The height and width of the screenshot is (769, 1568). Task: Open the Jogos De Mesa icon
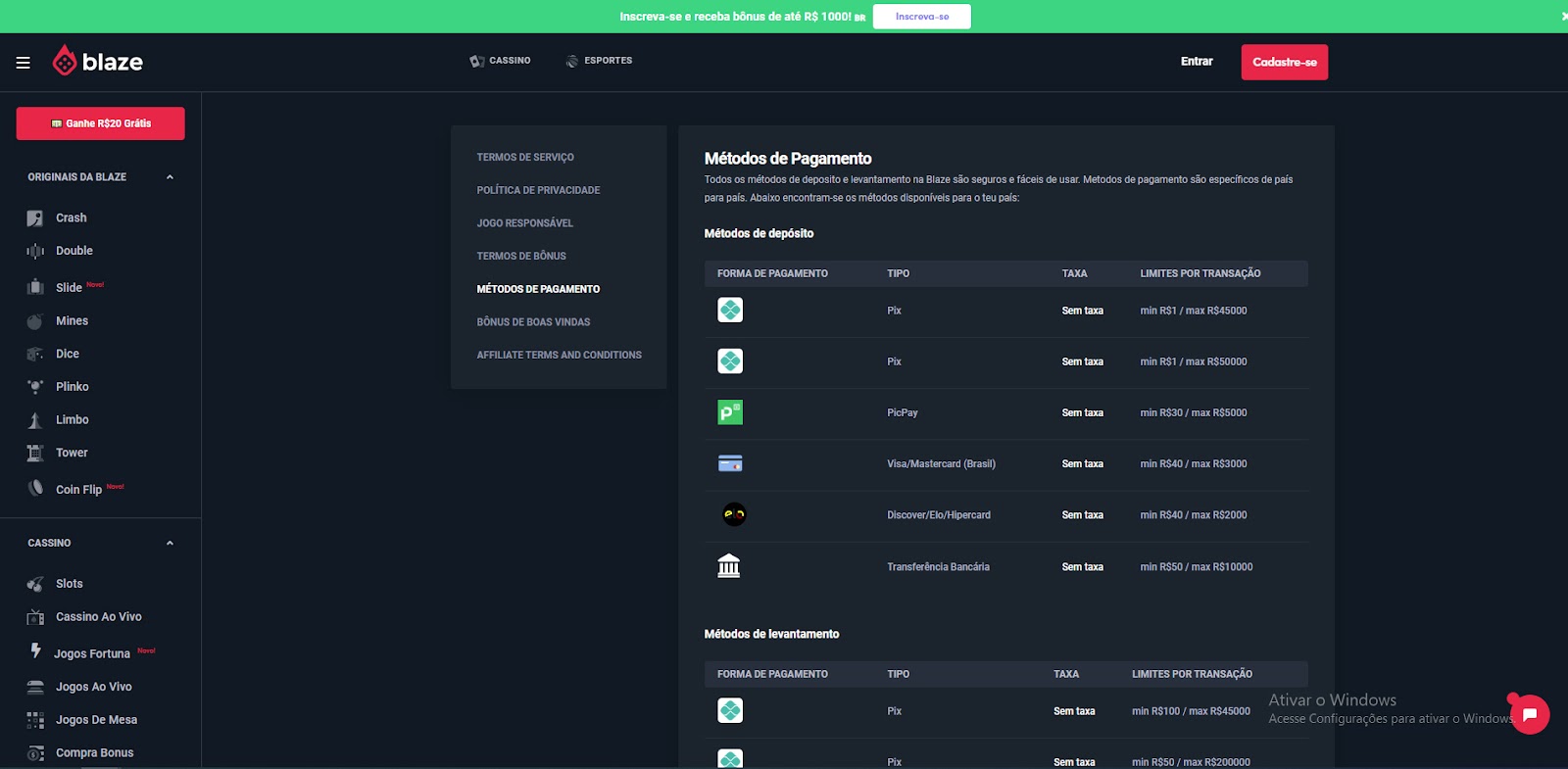[x=35, y=720]
